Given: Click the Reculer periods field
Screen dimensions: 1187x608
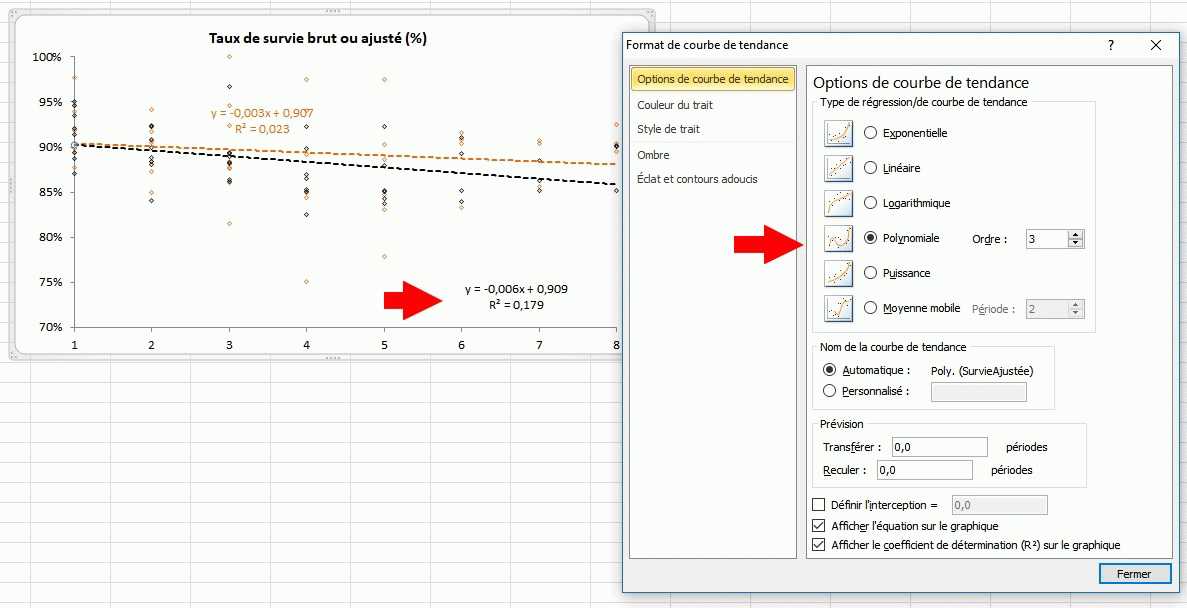Looking at the screenshot, I should (924, 470).
